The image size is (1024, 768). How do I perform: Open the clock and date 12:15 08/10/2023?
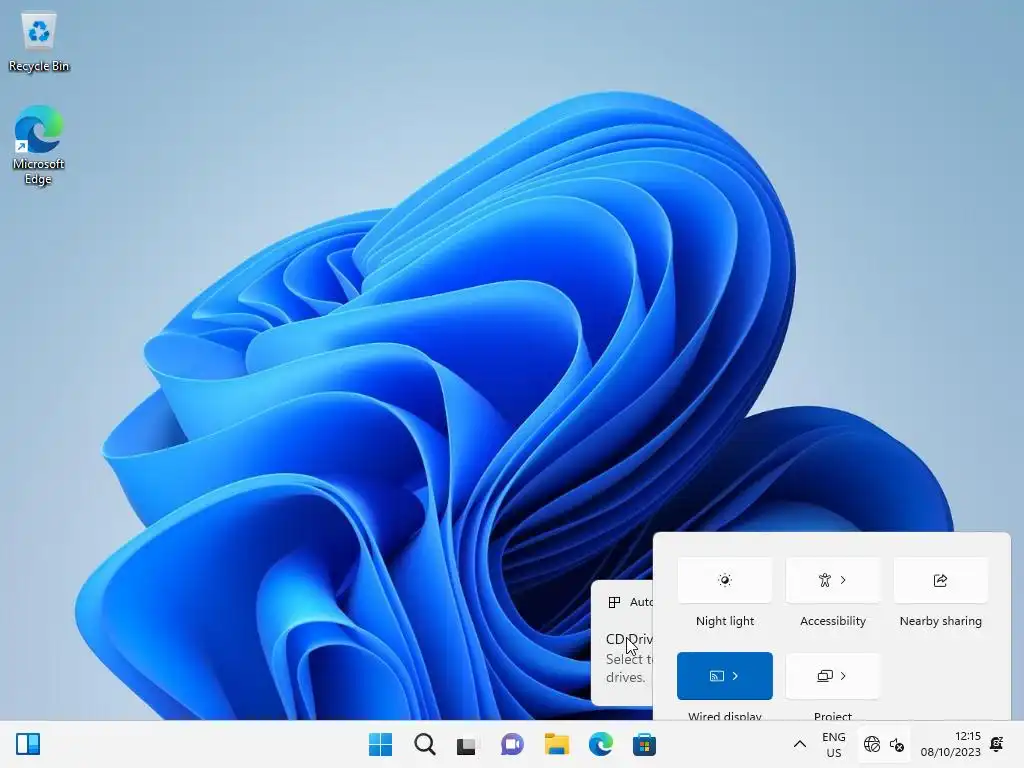[x=950, y=744]
